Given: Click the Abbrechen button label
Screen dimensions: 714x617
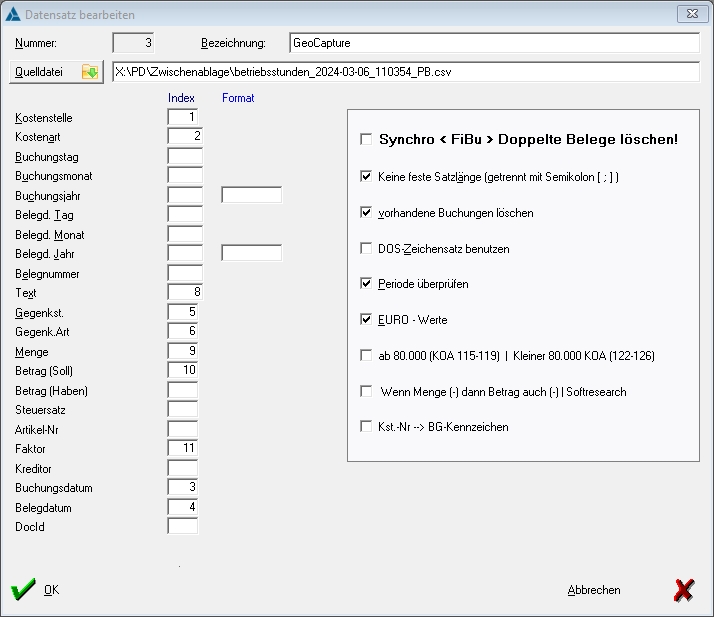Looking at the screenshot, I should pos(594,591).
